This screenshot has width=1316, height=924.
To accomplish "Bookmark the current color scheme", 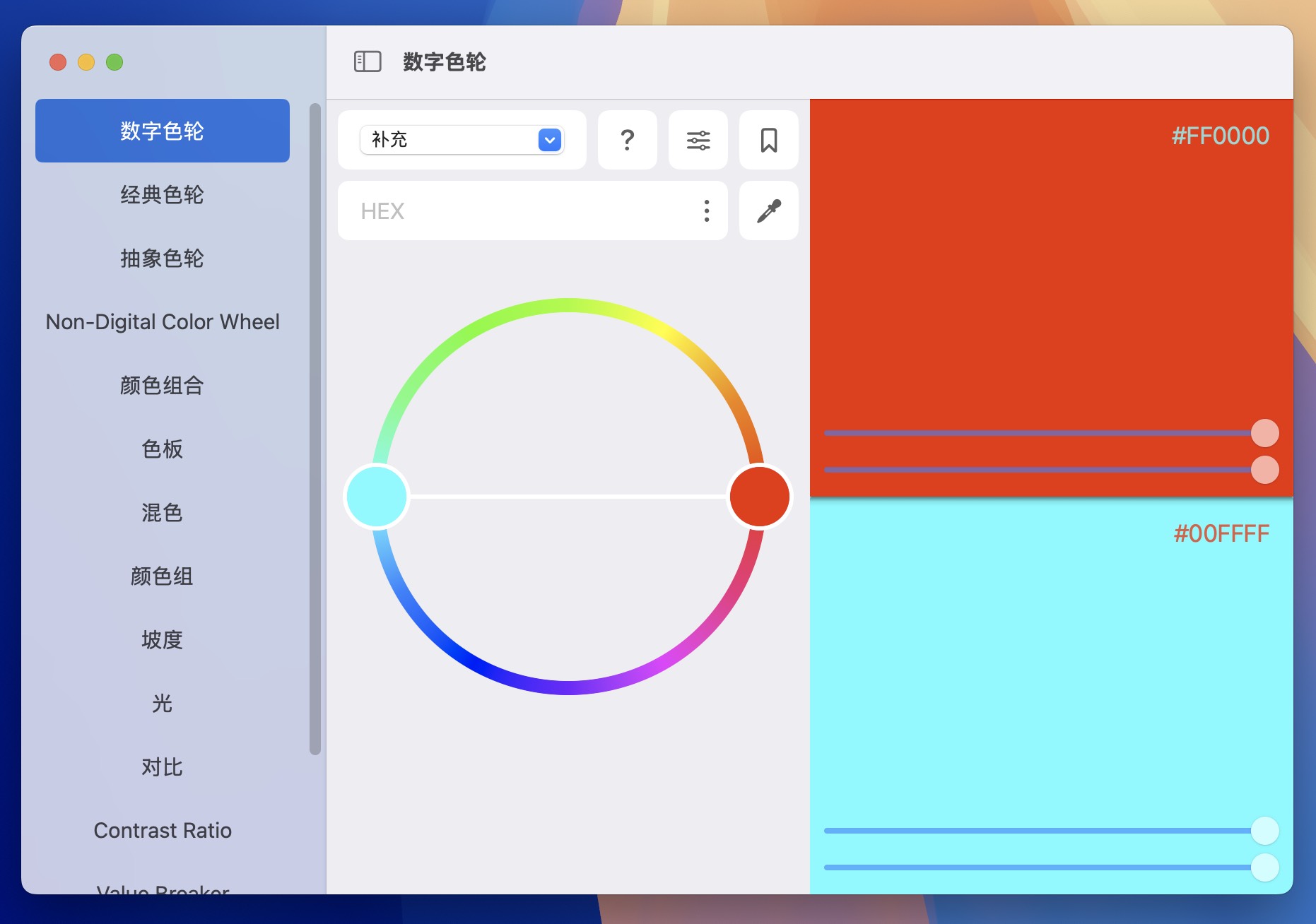I will 769,140.
